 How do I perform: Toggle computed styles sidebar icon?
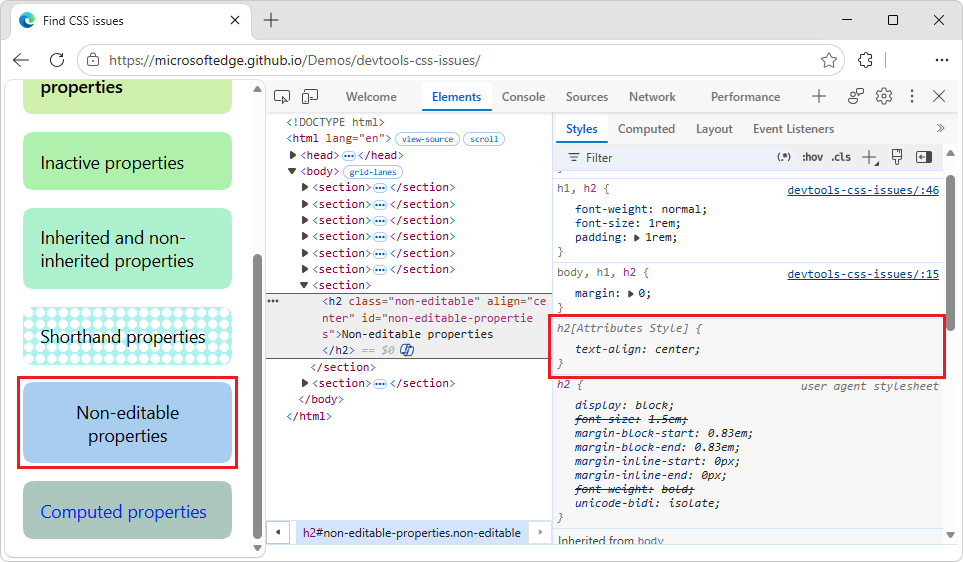pyautogui.click(x=924, y=157)
